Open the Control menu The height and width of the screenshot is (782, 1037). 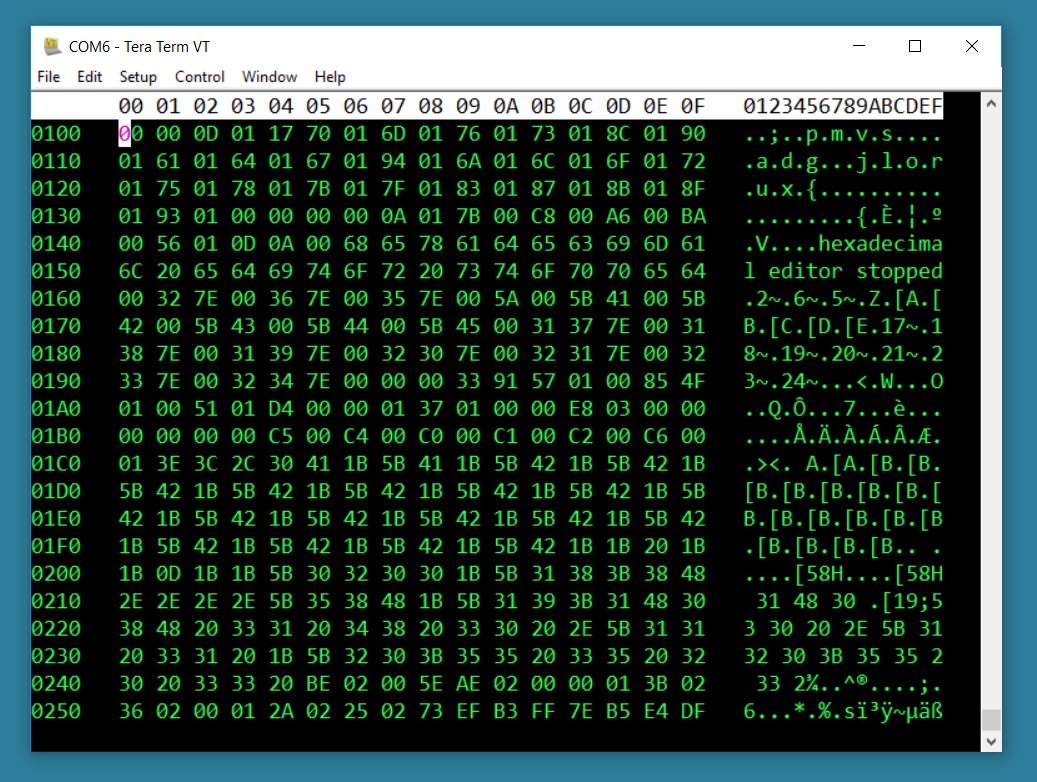point(200,77)
